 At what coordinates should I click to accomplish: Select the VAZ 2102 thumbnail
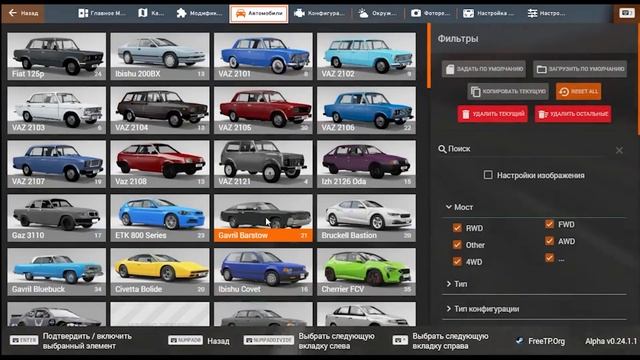366,56
